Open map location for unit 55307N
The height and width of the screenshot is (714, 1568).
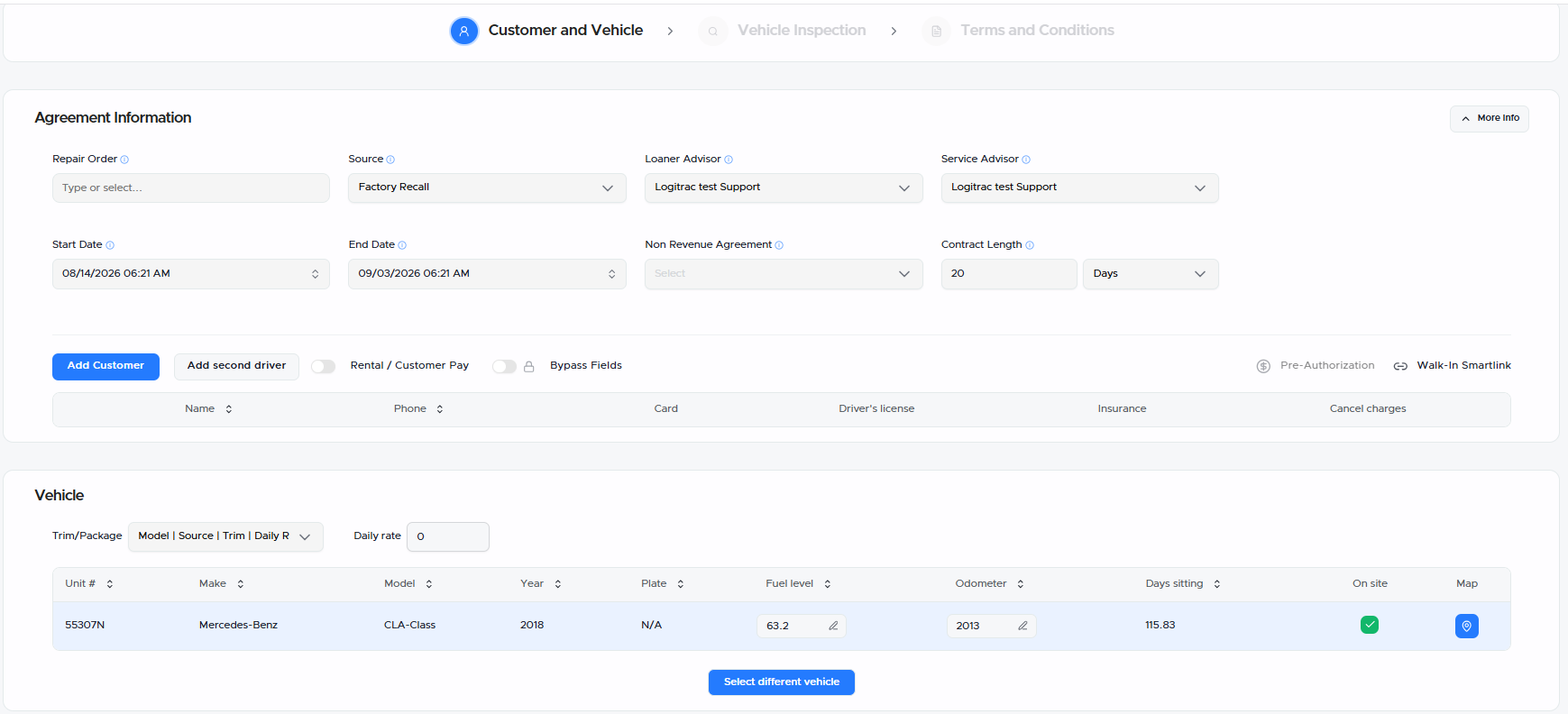coord(1467,626)
